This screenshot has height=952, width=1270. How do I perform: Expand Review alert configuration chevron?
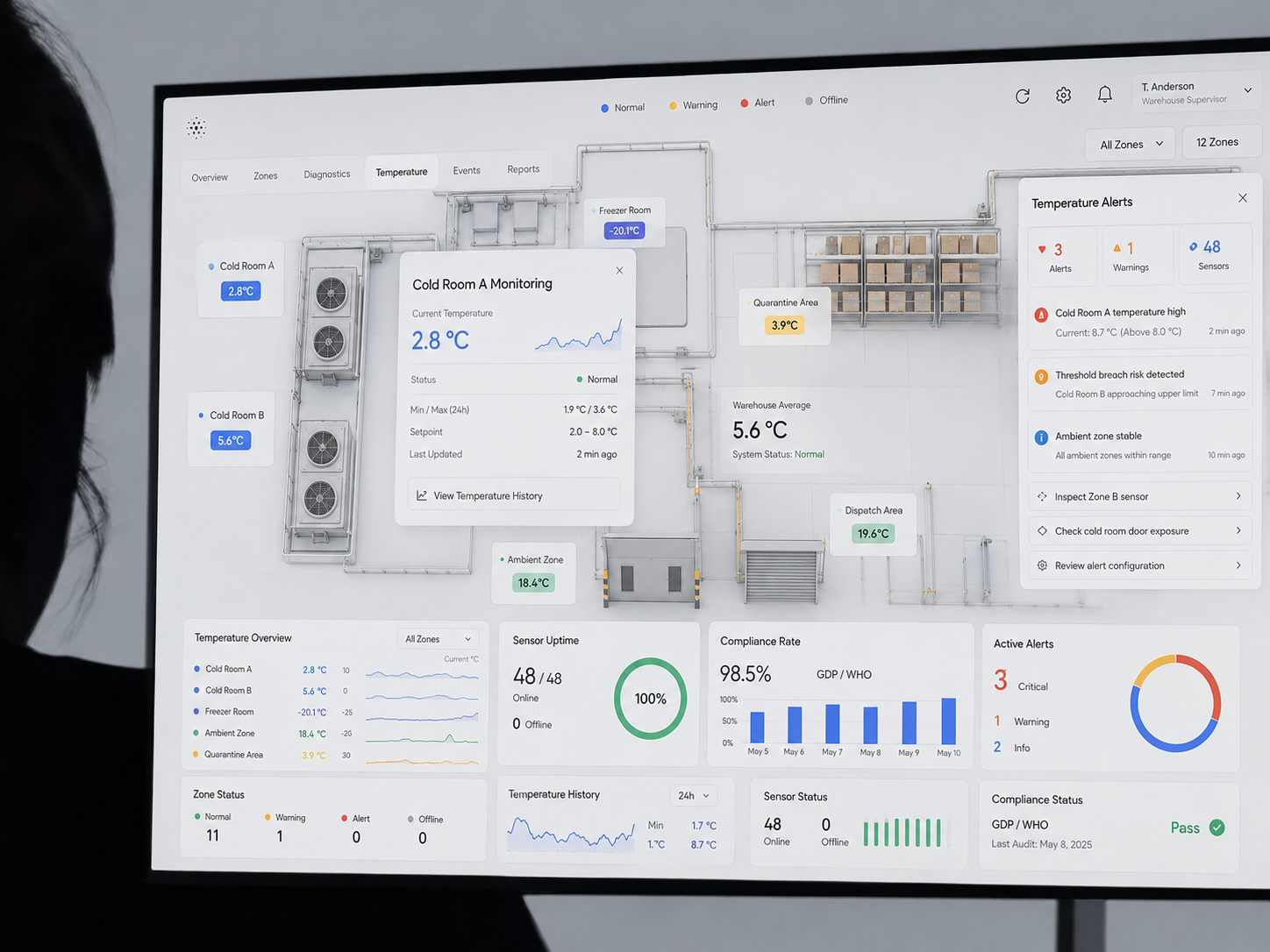[x=1238, y=565]
